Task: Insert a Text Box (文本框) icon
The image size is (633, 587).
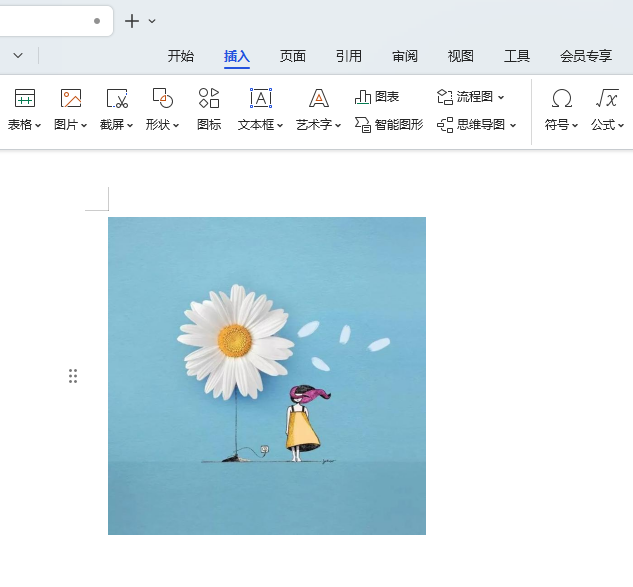Action: (260, 98)
